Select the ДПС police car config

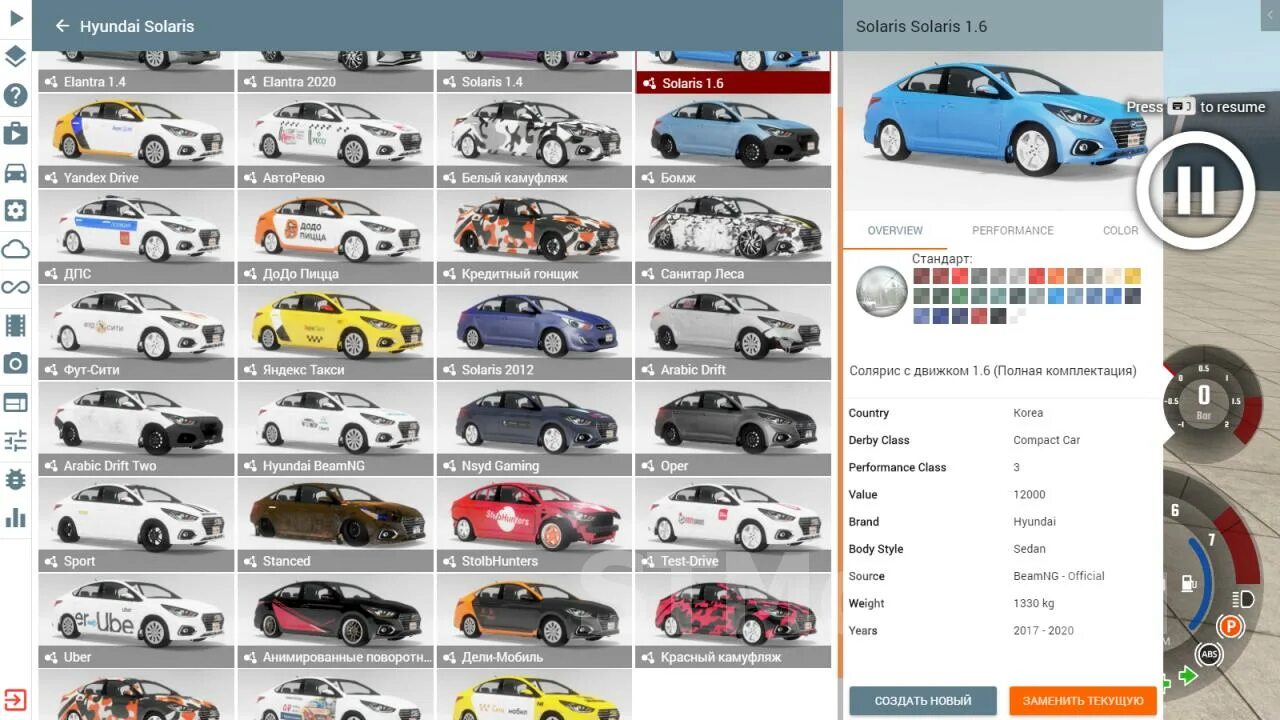point(136,237)
